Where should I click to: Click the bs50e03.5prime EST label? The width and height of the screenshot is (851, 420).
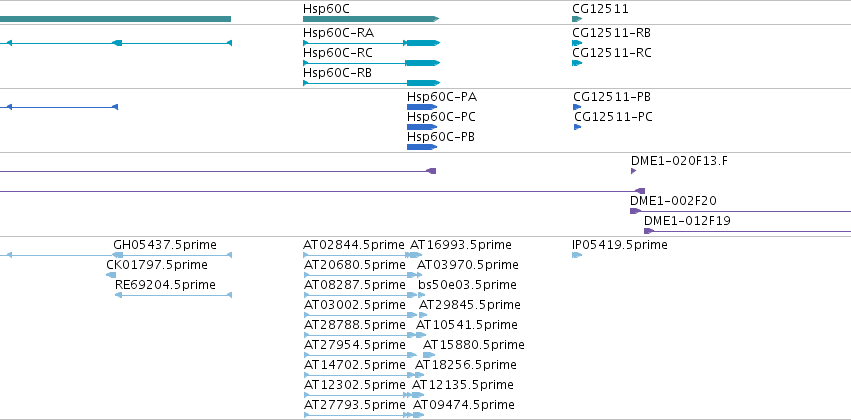(467, 285)
